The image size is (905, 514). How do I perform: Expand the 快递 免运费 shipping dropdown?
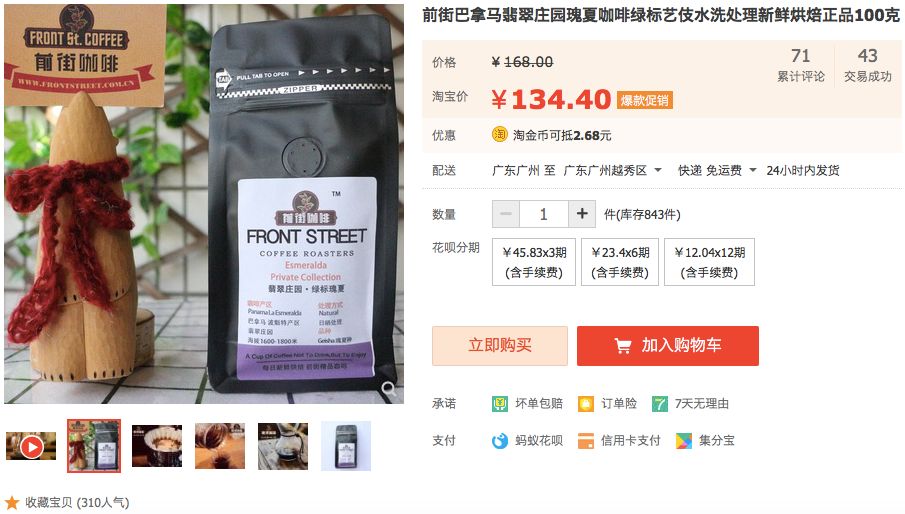tap(753, 170)
